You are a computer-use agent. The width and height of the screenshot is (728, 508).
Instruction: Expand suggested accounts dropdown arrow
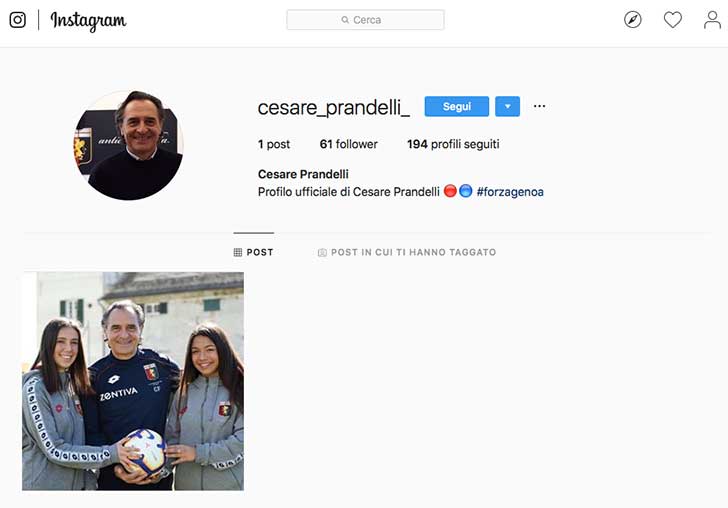click(x=507, y=106)
